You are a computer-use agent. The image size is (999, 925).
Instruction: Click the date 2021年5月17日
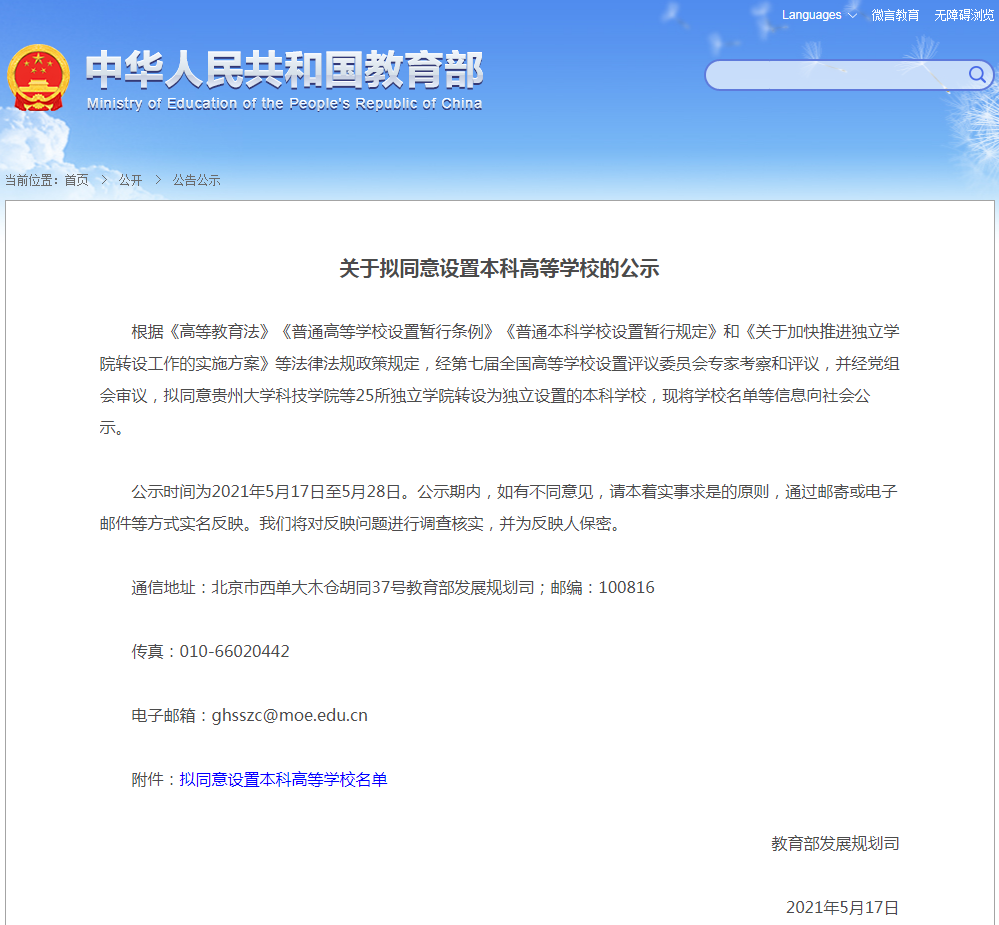(x=841, y=907)
